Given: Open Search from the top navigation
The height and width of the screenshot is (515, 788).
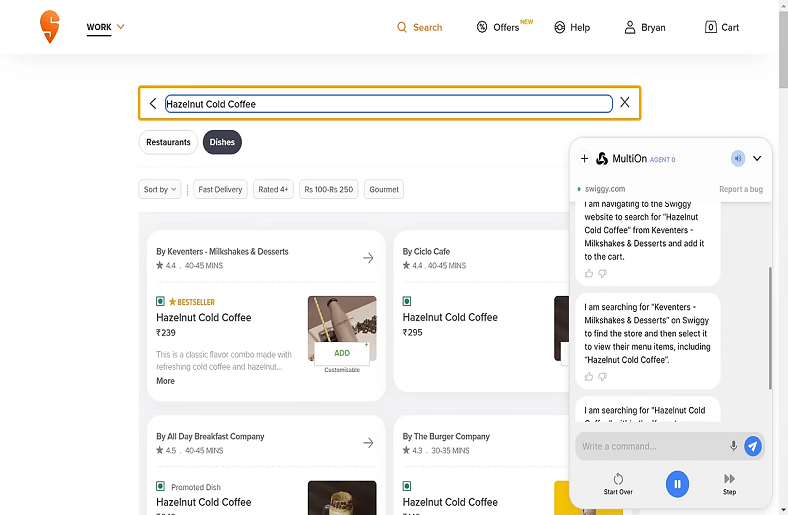Looking at the screenshot, I should click(420, 27).
